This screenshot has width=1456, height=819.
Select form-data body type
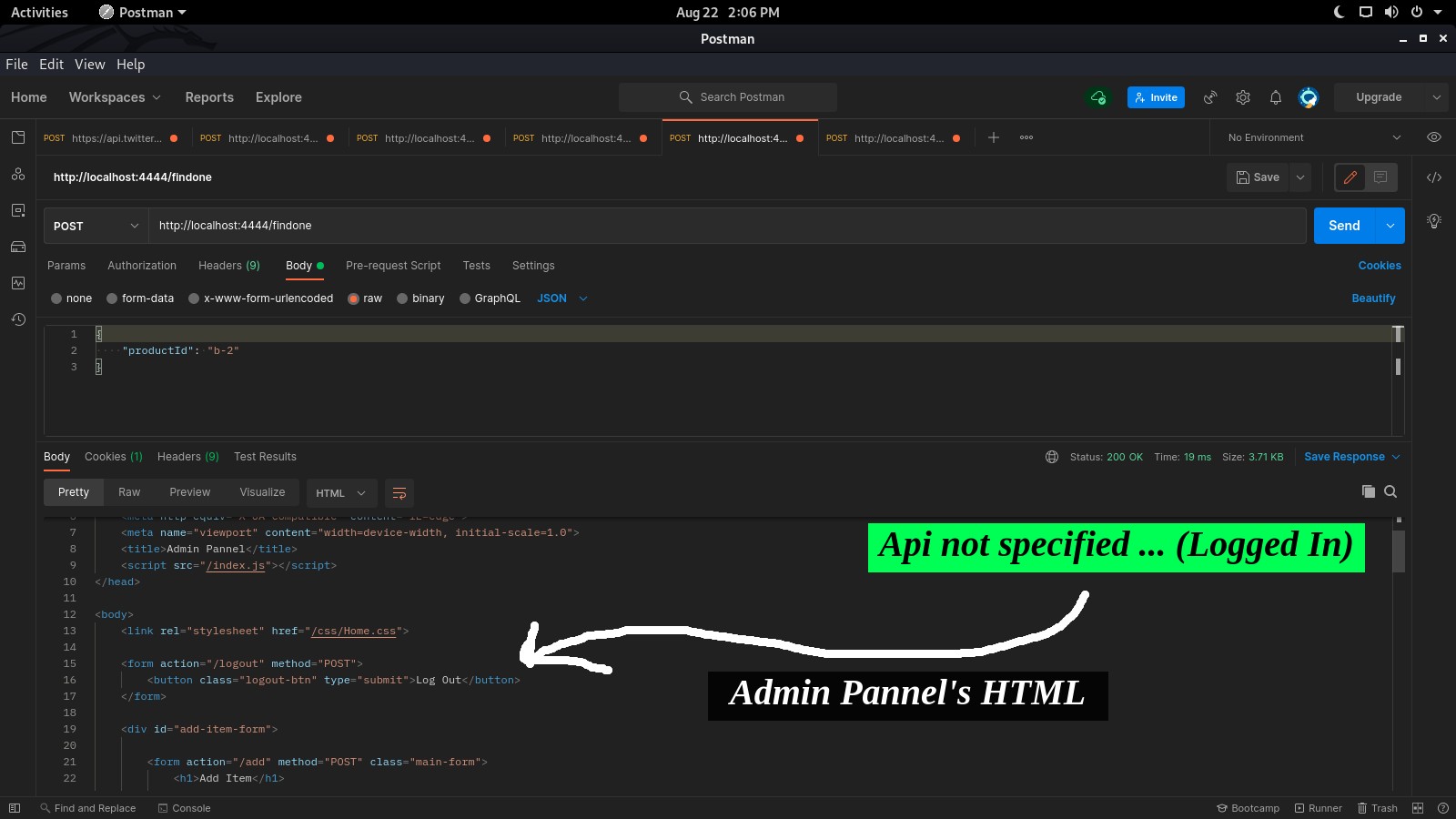140,298
